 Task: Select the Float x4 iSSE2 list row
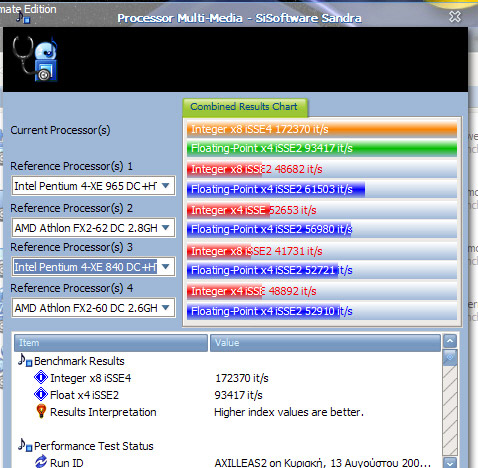tap(228, 395)
